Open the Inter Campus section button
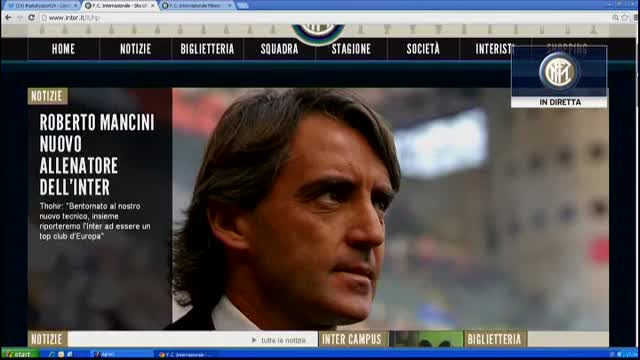 352,339
